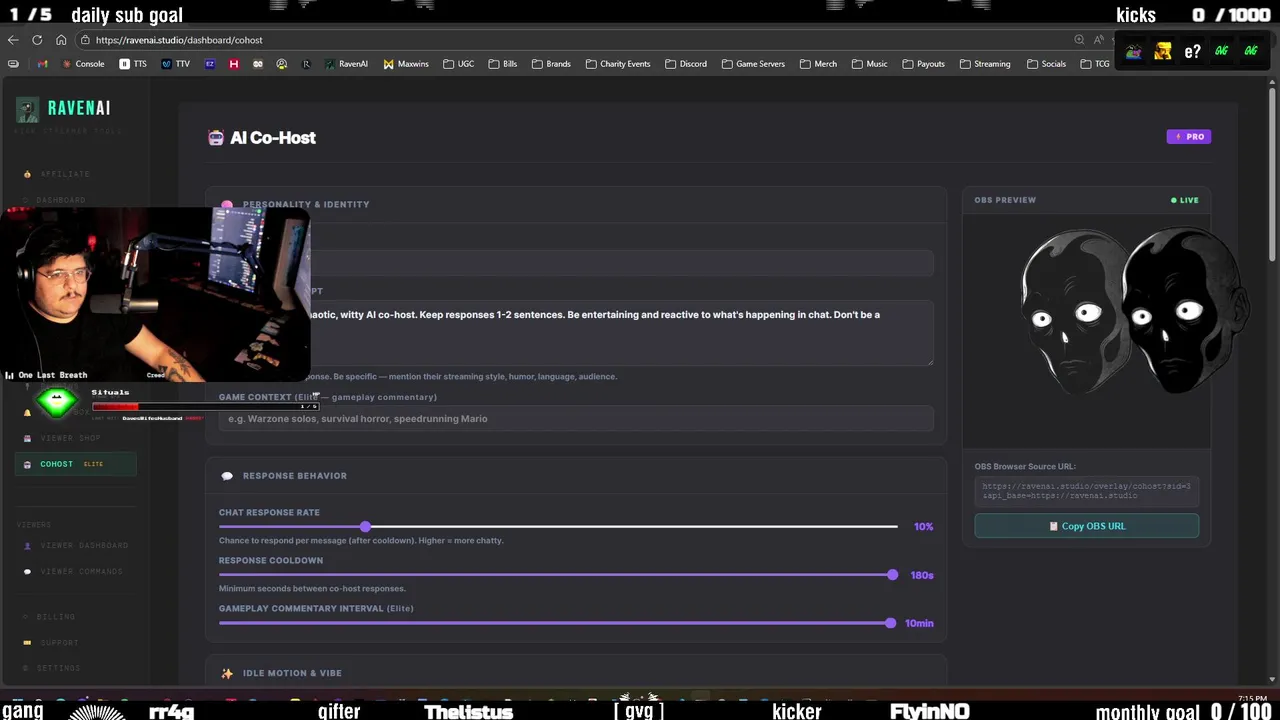
Task: Expand the UGC bookmark folder
Action: pos(459,64)
